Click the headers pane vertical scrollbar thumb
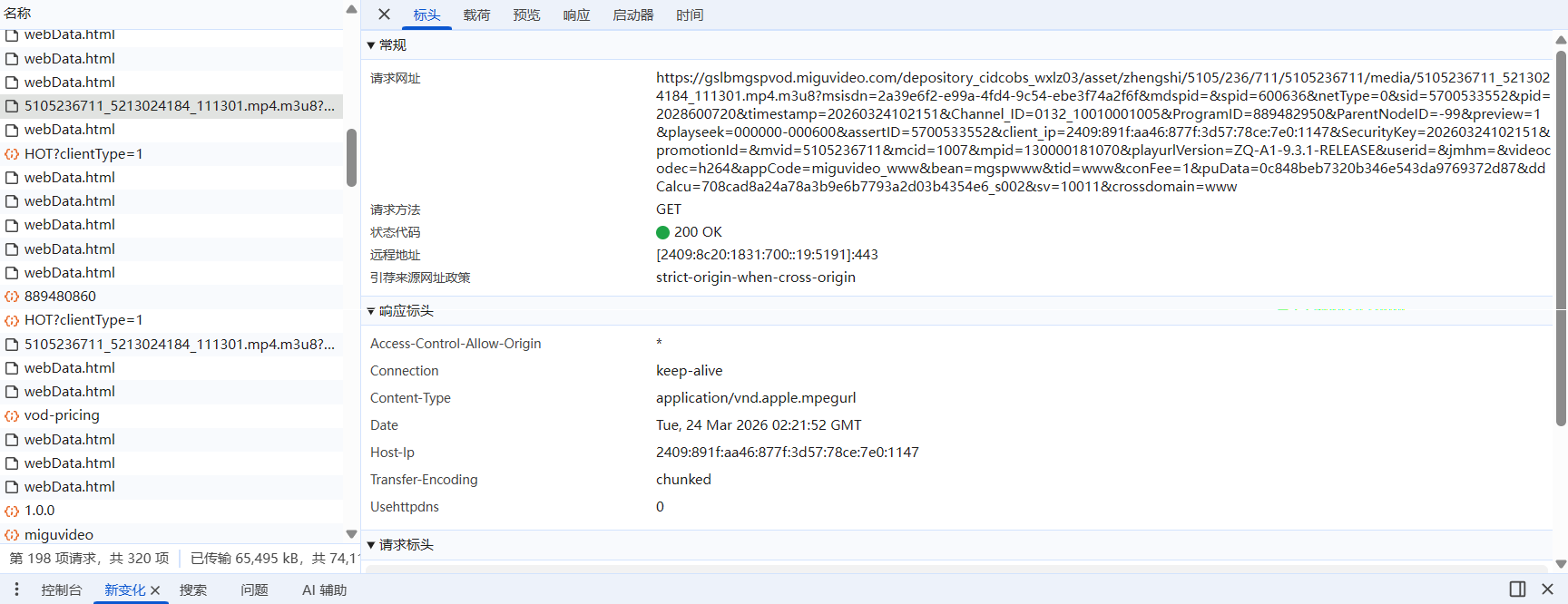The height and width of the screenshot is (604, 1568). [1561, 239]
